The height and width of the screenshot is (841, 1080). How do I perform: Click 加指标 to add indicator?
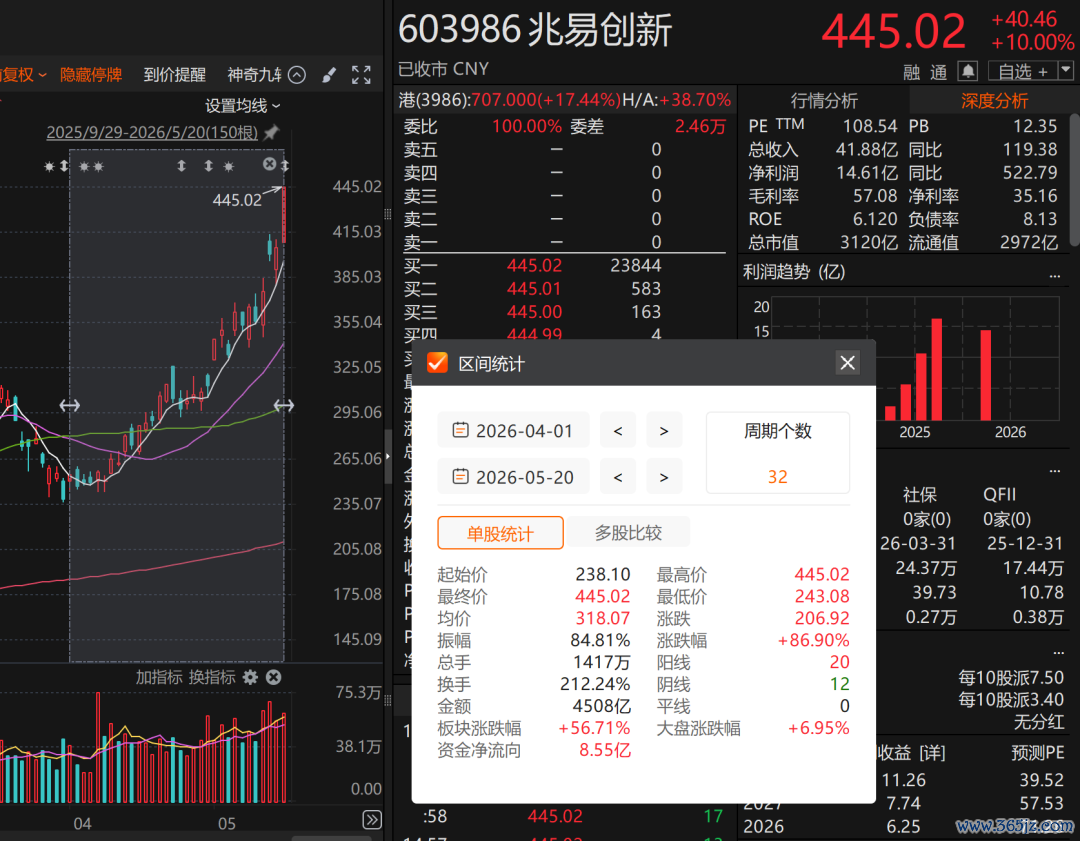[x=159, y=677]
